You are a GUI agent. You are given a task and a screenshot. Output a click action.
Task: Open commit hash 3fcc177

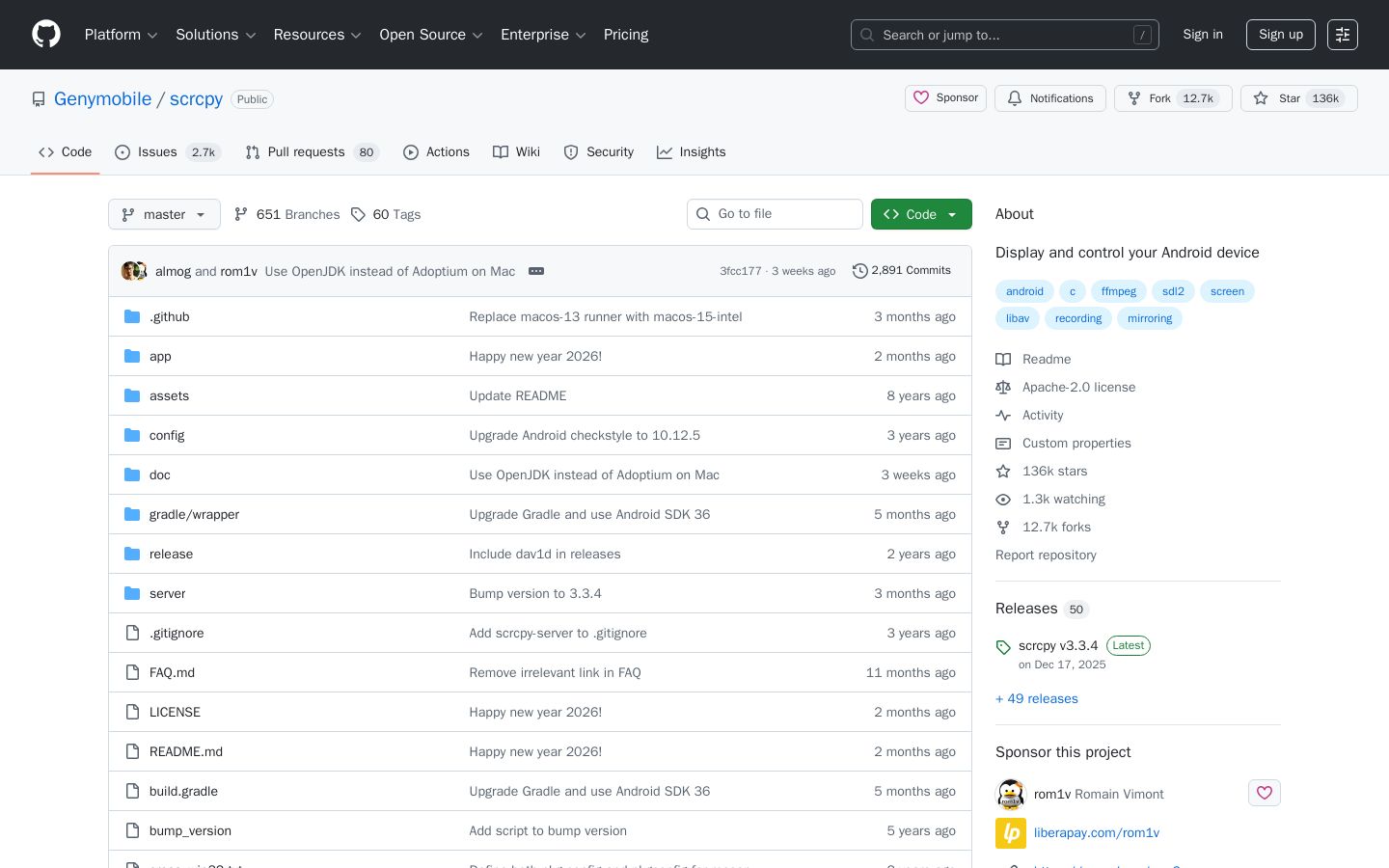(741, 271)
